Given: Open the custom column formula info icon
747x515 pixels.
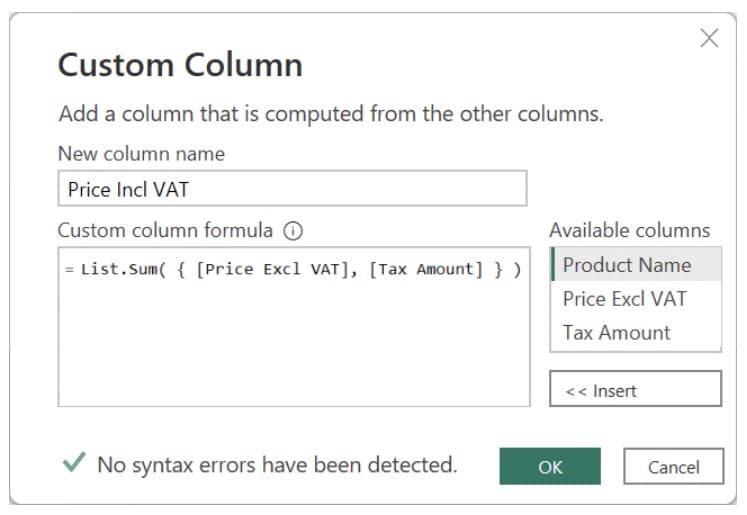Looking at the screenshot, I should (x=293, y=231).
